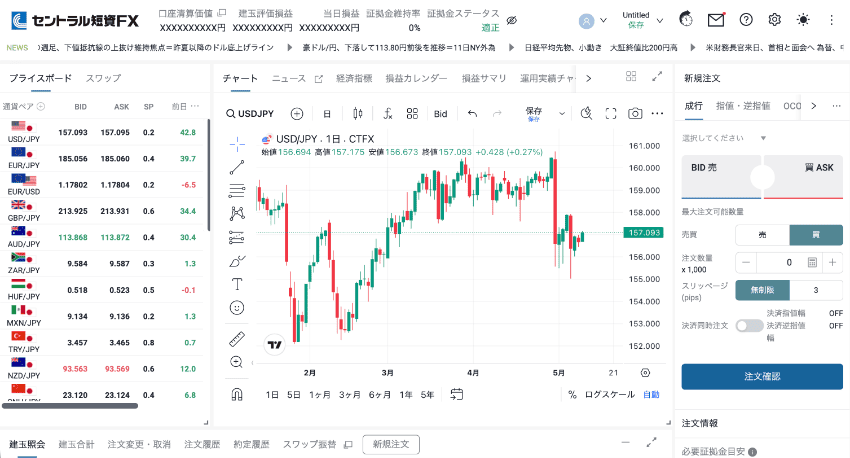Select the 指値・逆指値 order tab
This screenshot has width=850, height=458.
743,106
